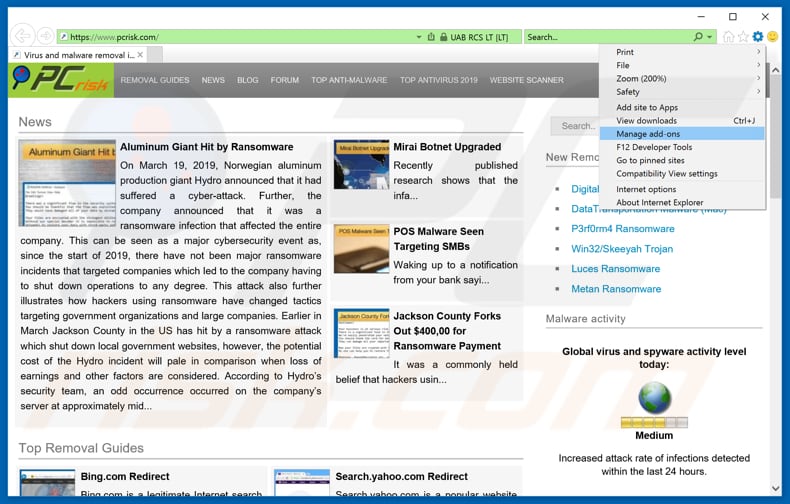
Task: Expand the Print submenu
Action: pos(682,52)
